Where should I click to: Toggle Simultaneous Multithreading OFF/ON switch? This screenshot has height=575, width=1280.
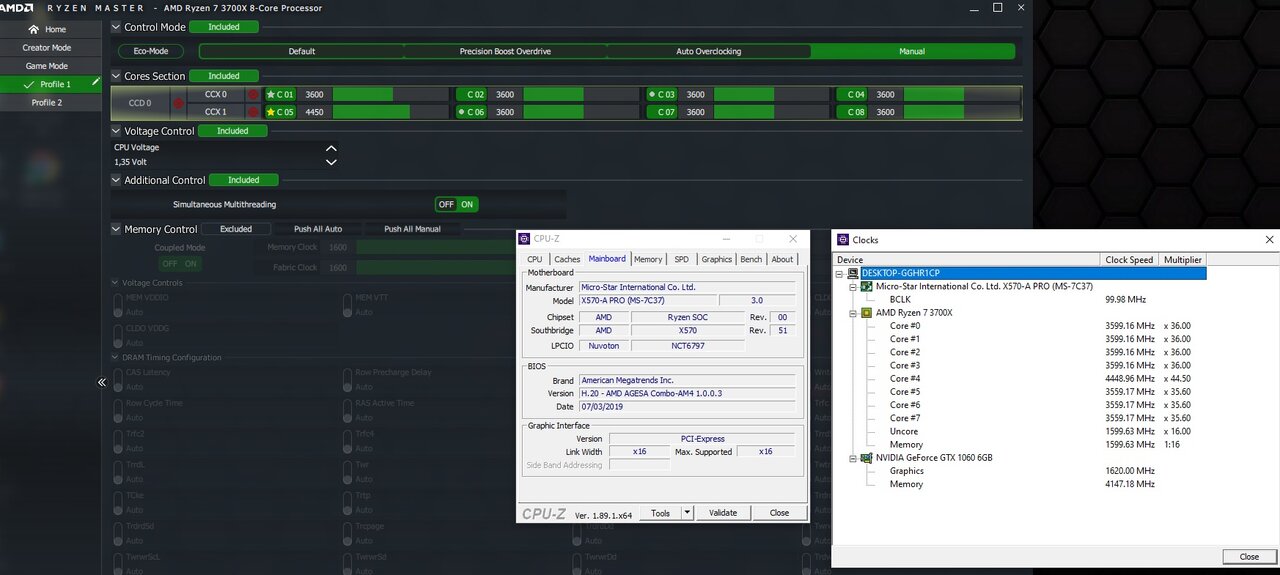point(456,204)
